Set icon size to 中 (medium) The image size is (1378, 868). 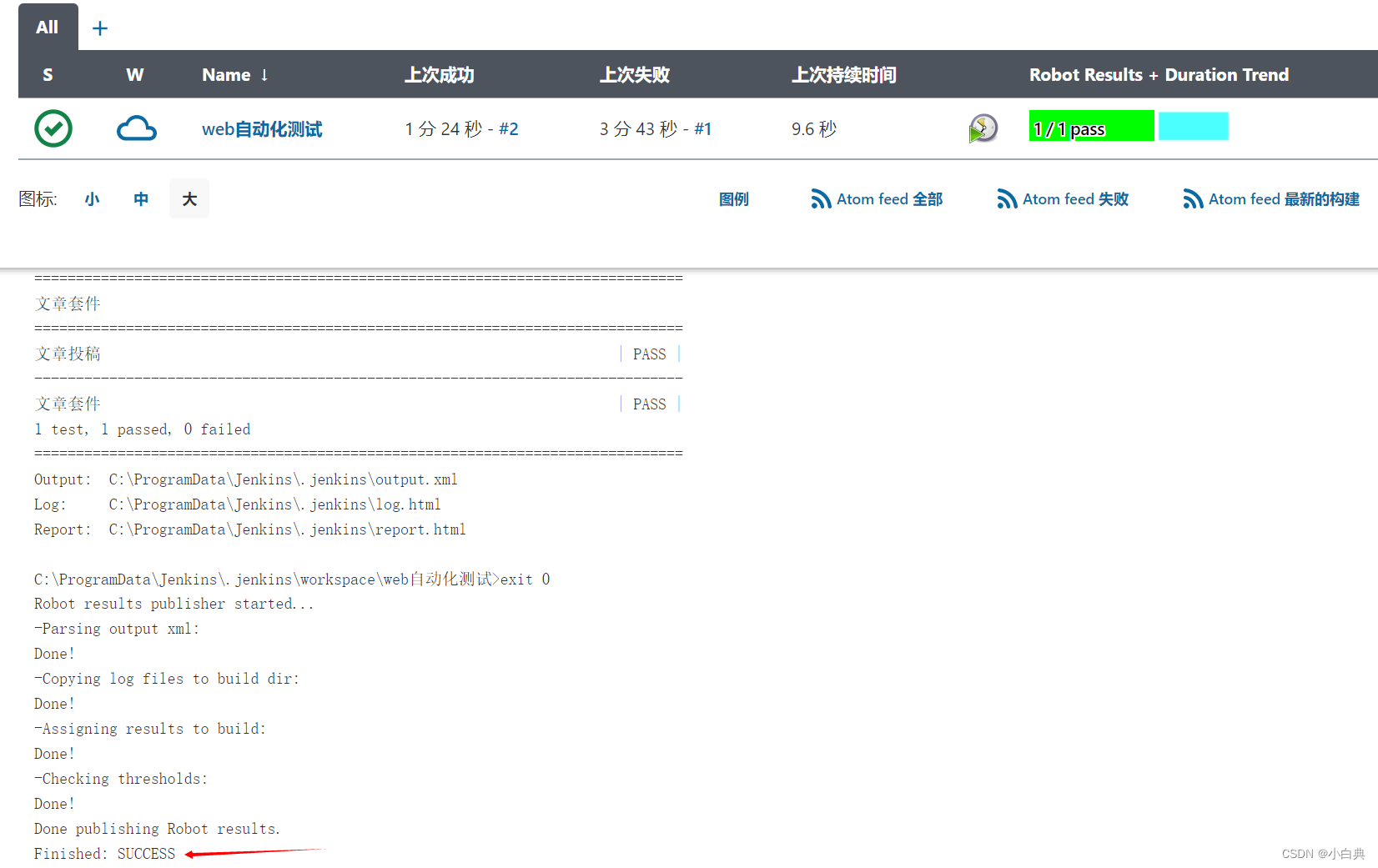click(141, 199)
